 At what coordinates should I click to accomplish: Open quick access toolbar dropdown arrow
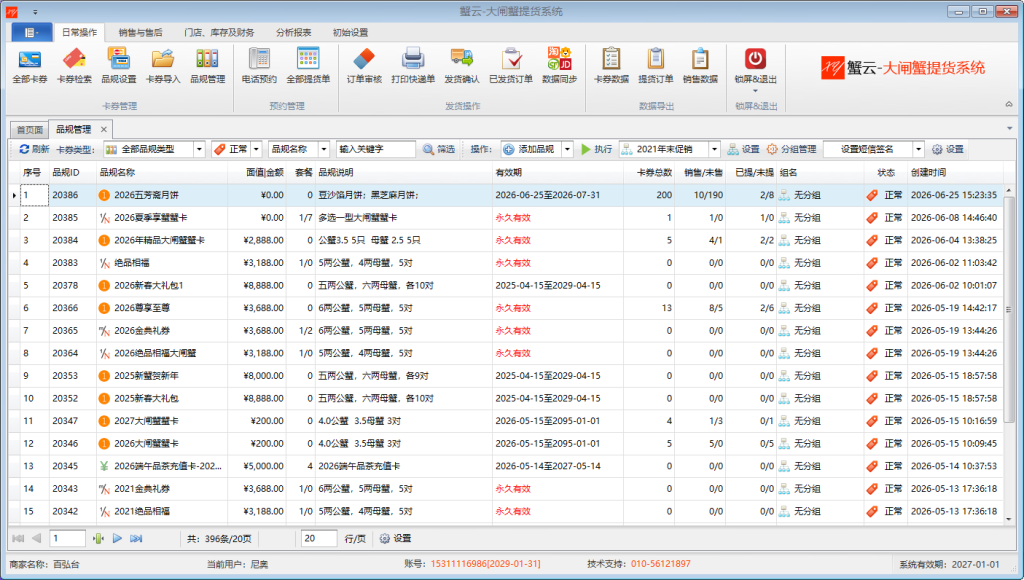tap(35, 12)
